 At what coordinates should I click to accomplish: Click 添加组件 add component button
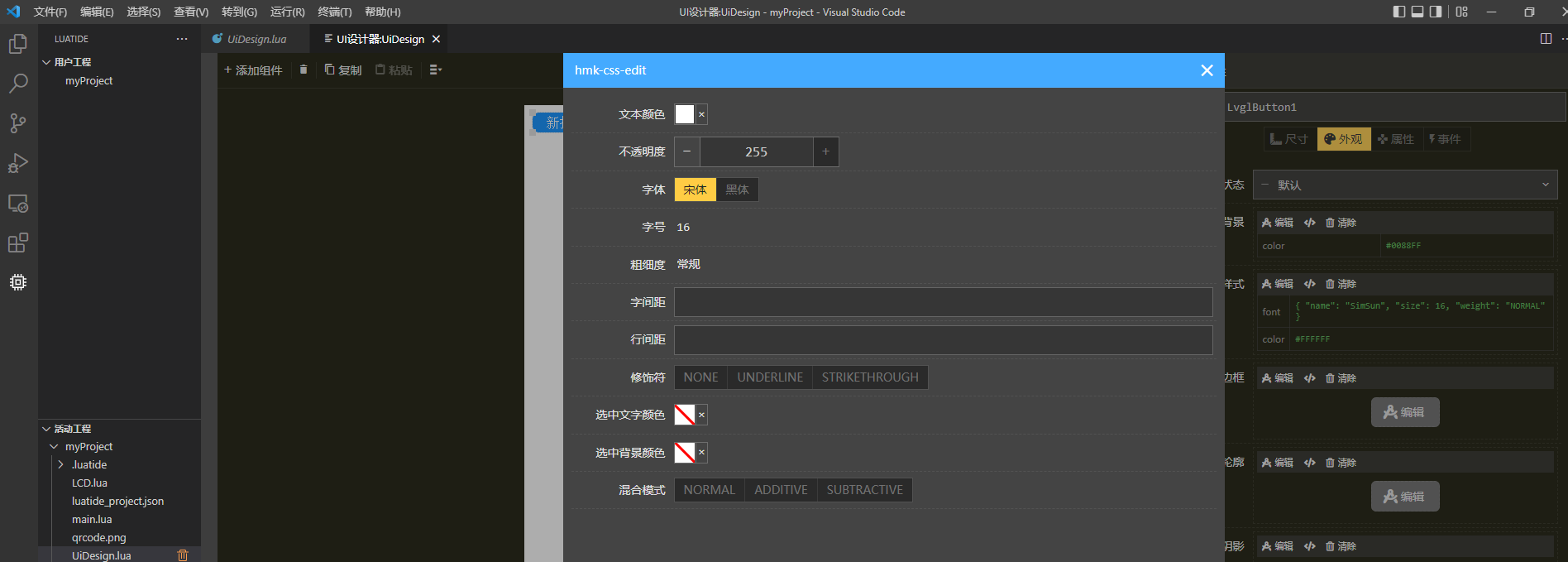click(x=253, y=70)
